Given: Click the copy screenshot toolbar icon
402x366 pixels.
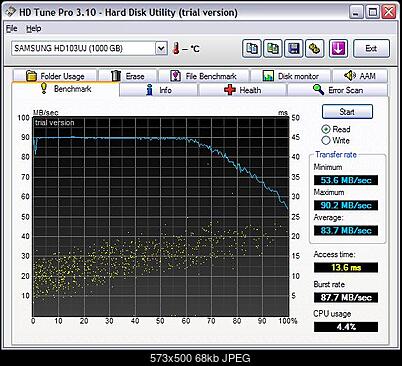Looking at the screenshot, I should (273, 49).
